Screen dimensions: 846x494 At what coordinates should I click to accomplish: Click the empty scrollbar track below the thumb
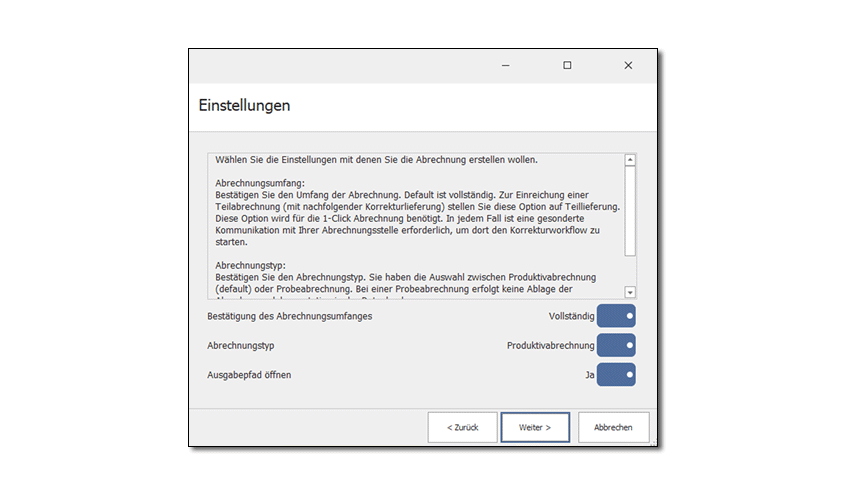pyautogui.click(x=630, y=270)
